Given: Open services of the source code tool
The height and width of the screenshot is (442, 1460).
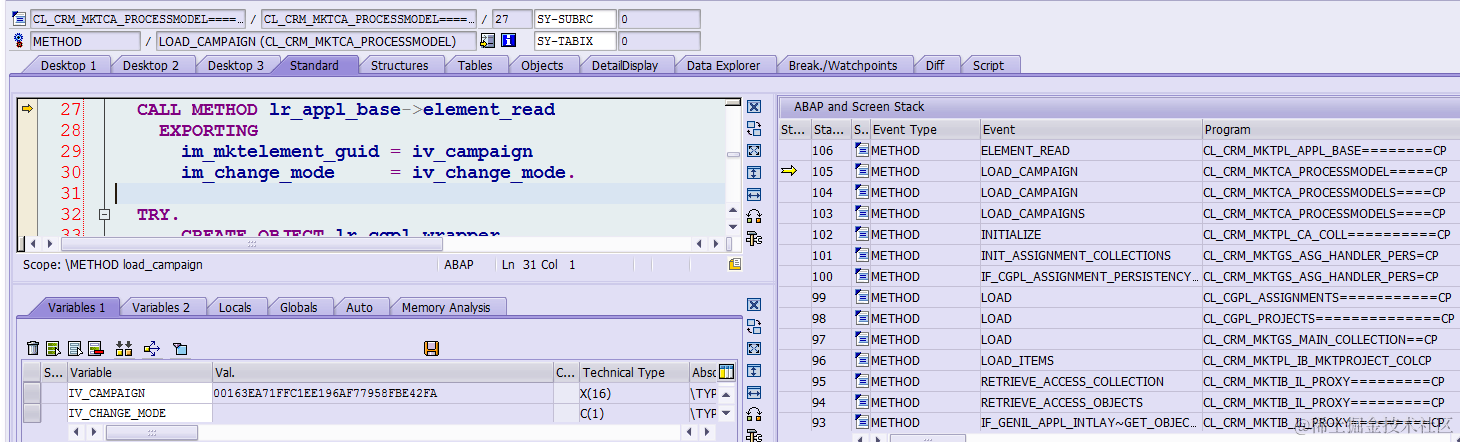Looking at the screenshot, I should [754, 238].
